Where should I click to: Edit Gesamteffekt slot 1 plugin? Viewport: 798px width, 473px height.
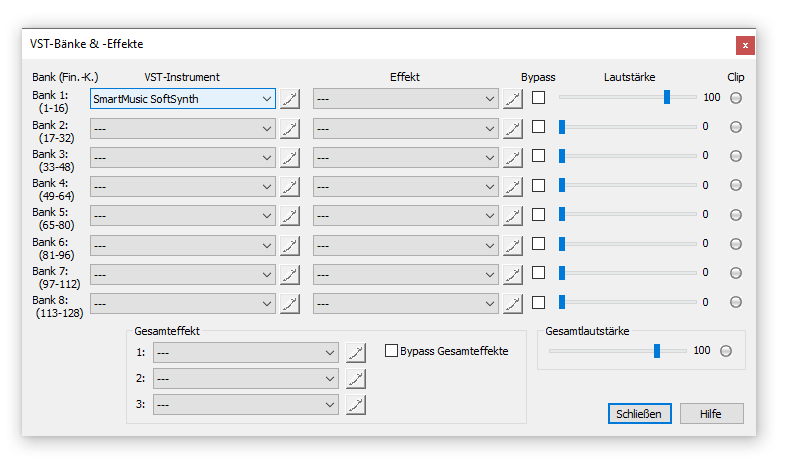356,352
